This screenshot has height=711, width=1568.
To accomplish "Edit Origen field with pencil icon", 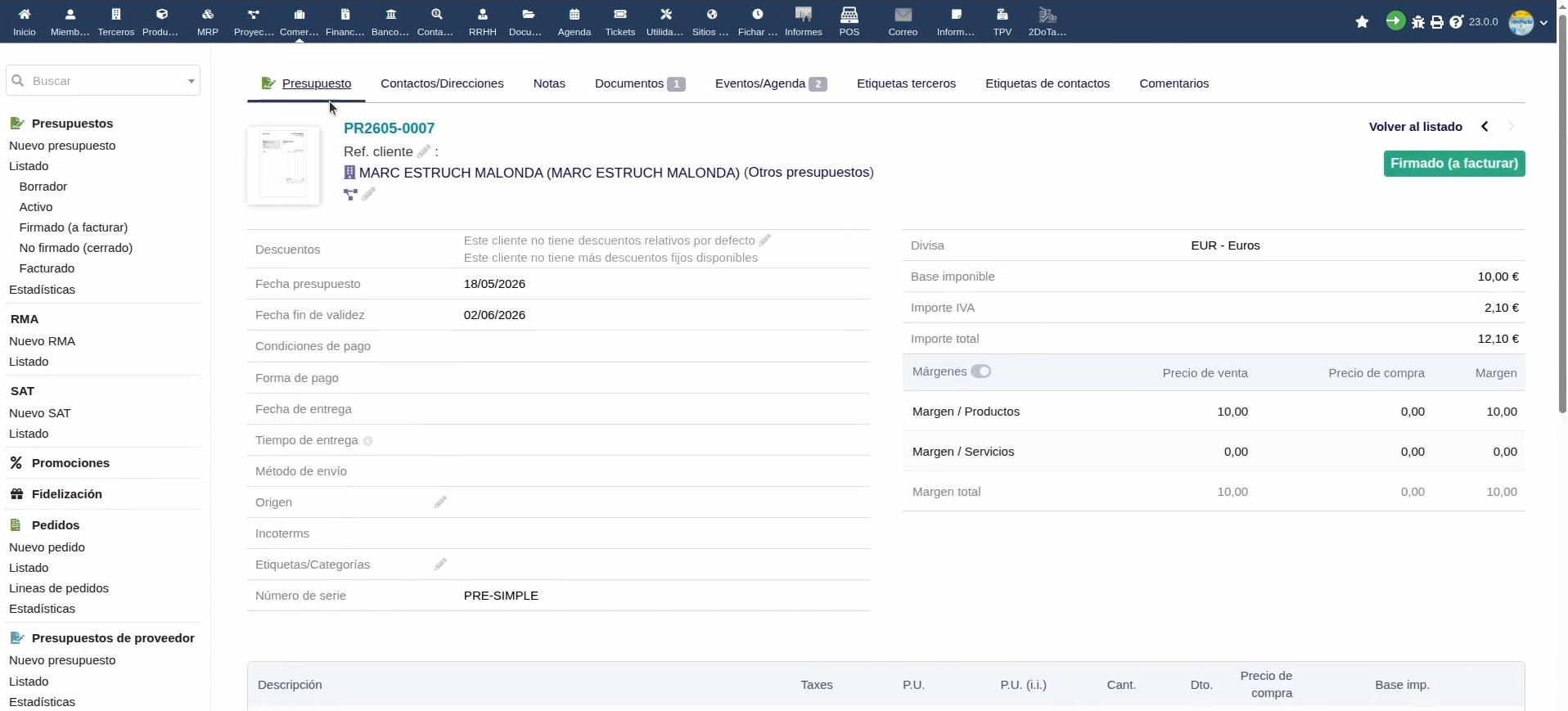I will [440, 502].
